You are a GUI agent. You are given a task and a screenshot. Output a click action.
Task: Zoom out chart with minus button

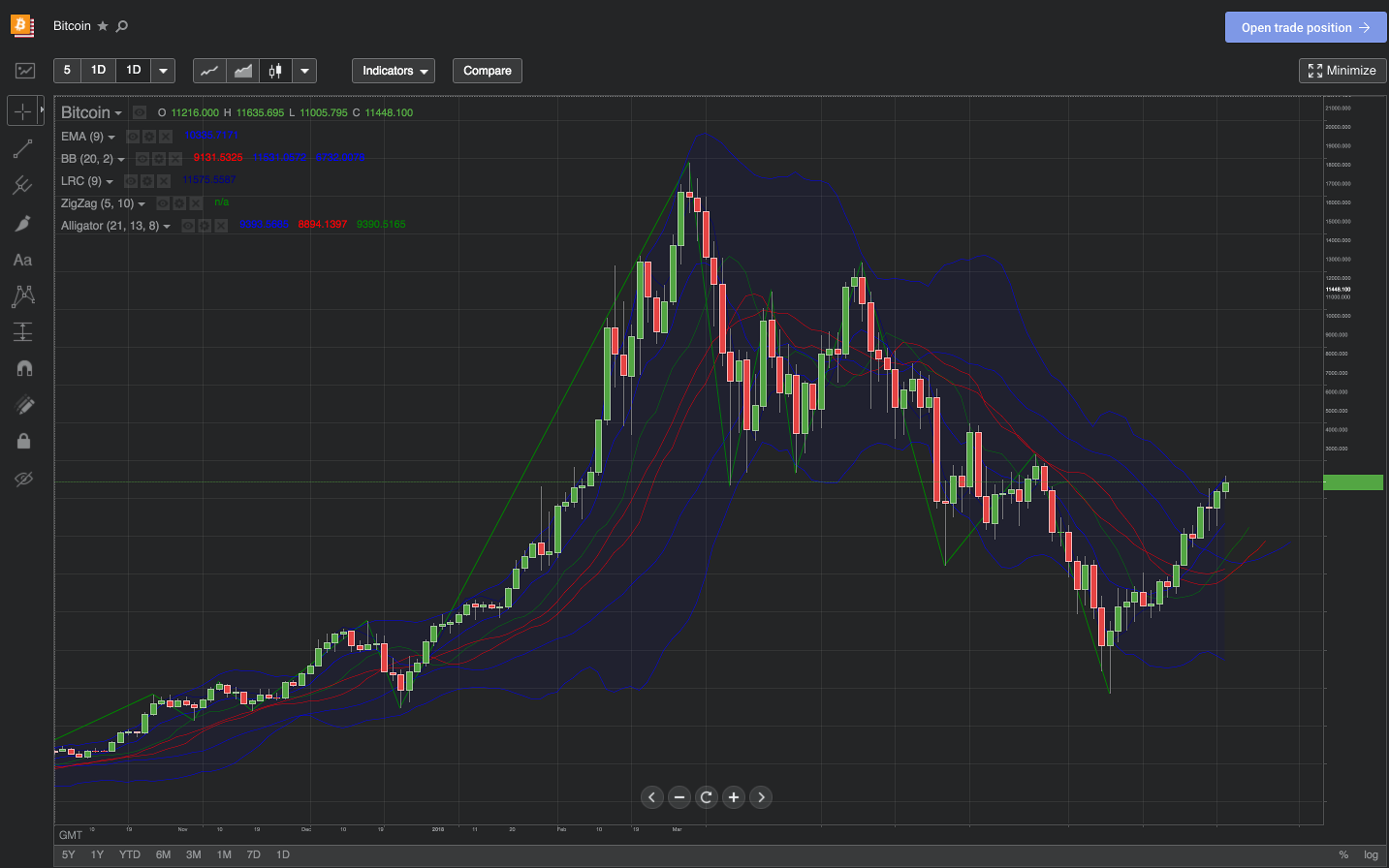pyautogui.click(x=679, y=797)
